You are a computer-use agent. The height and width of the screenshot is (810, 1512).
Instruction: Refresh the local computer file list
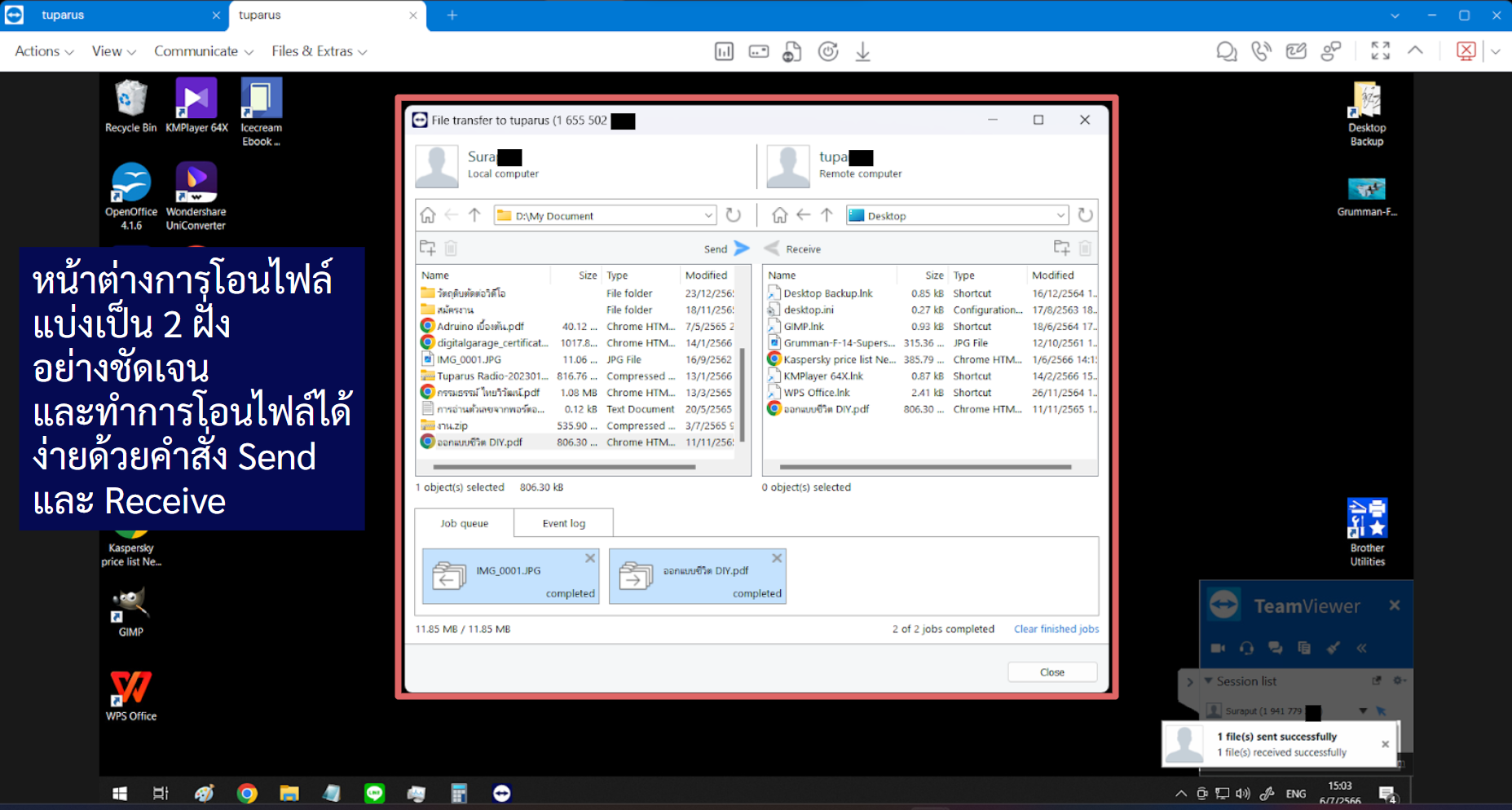pos(734,215)
